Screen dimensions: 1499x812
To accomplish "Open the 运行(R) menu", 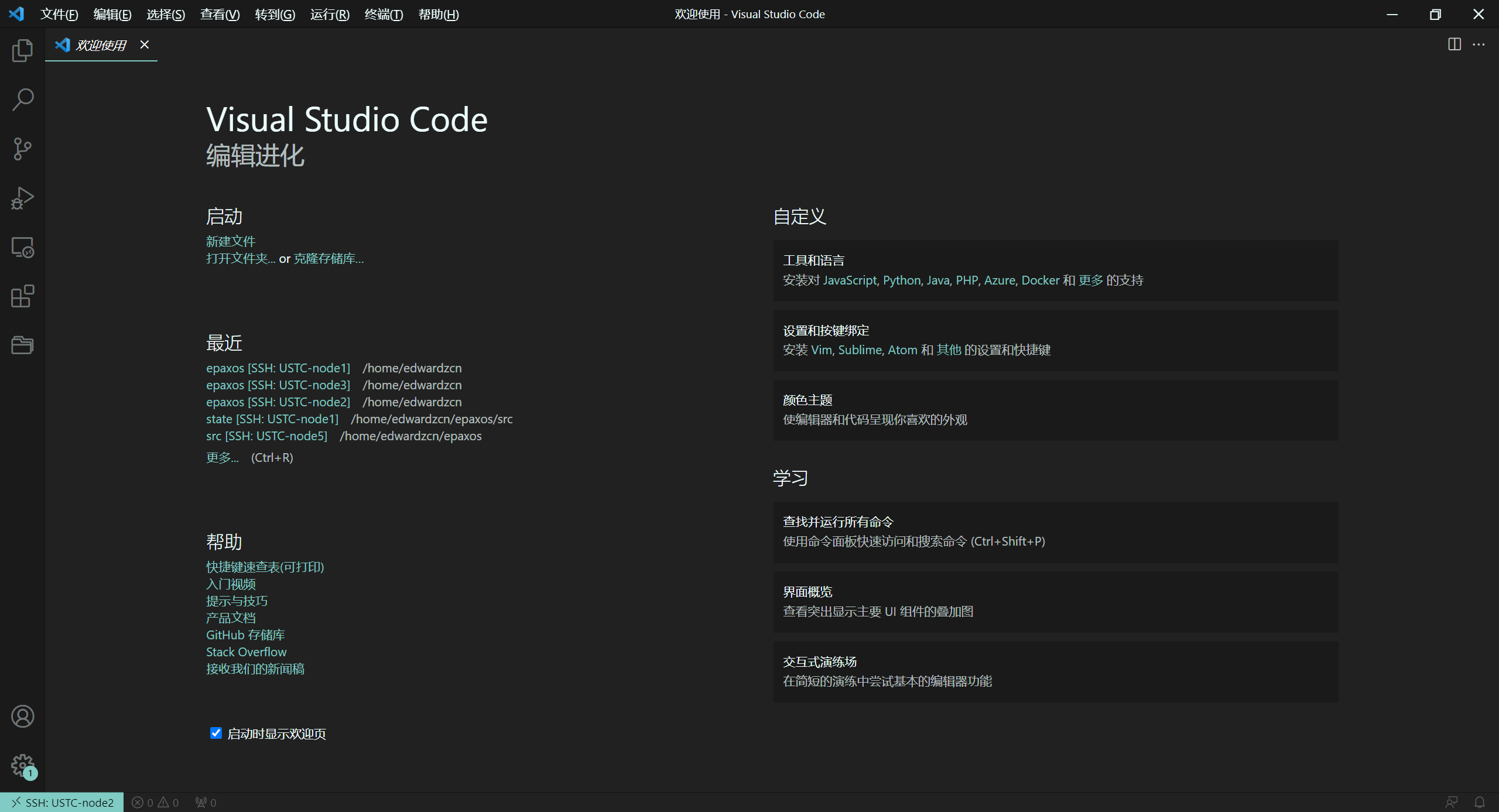I will click(x=330, y=14).
